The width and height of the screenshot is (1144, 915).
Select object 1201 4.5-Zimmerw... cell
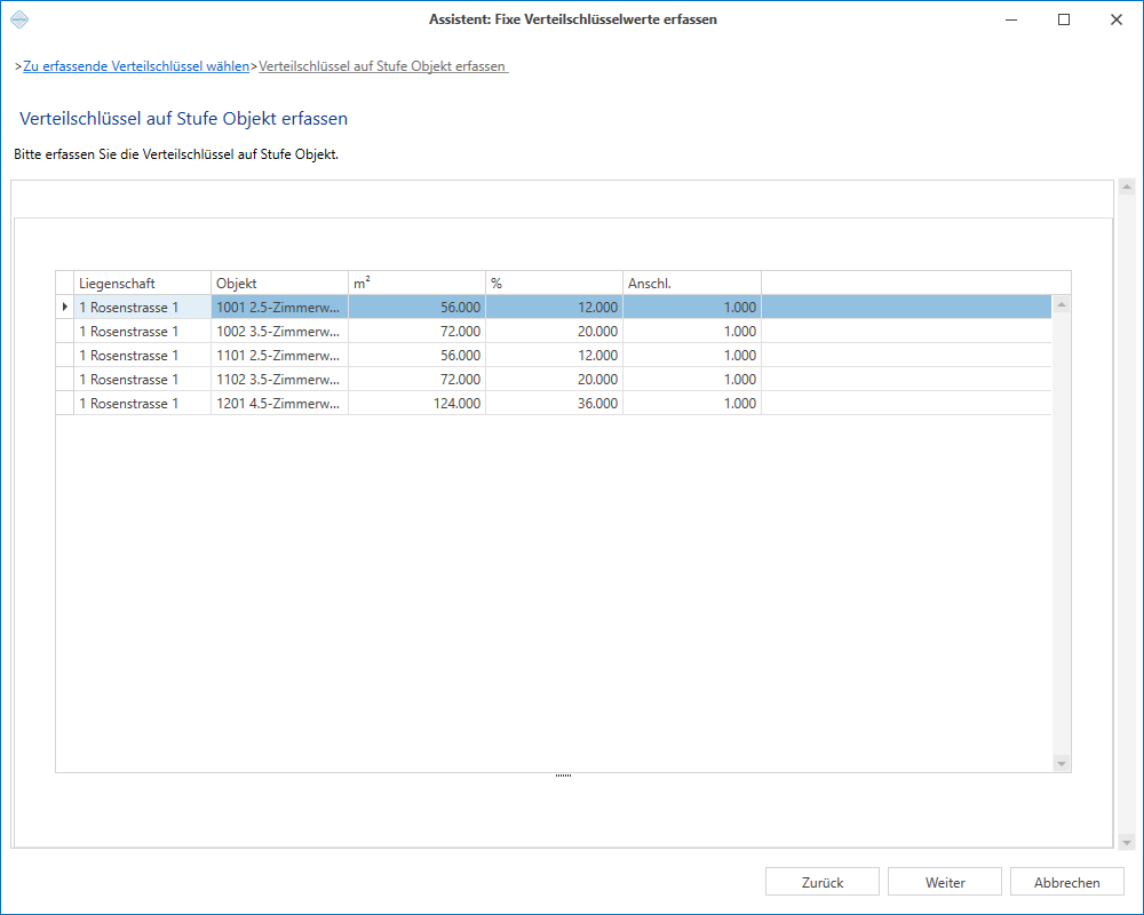pyautogui.click(x=279, y=404)
